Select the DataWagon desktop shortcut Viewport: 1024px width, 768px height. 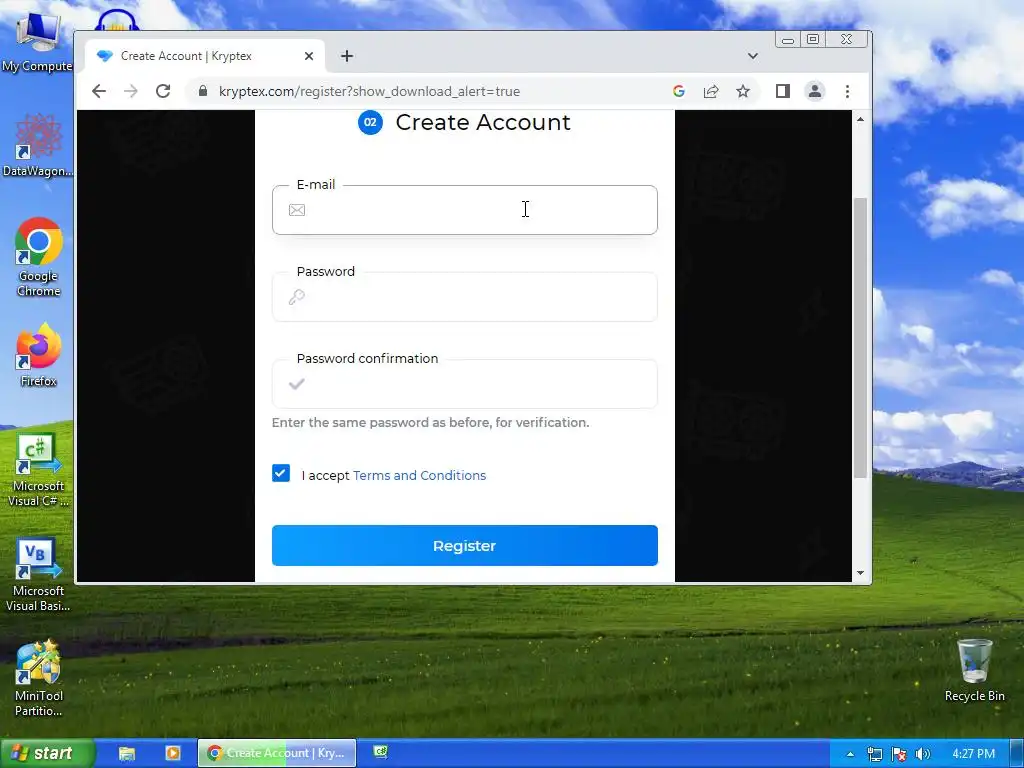[38, 145]
